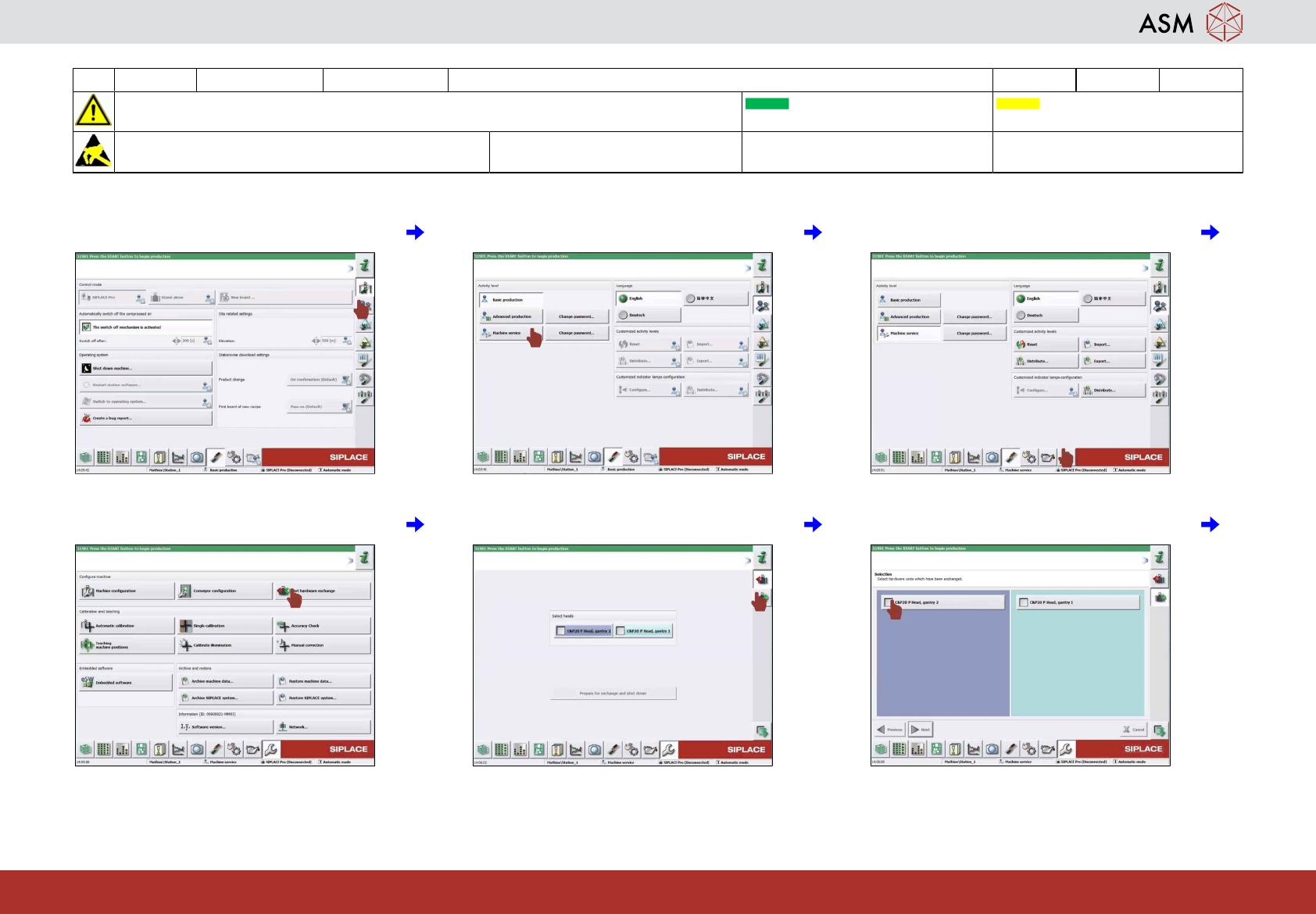Click the screwdriver icon in Configure machine screen toolbar
The width and height of the screenshot is (1316, 914).
216,749
